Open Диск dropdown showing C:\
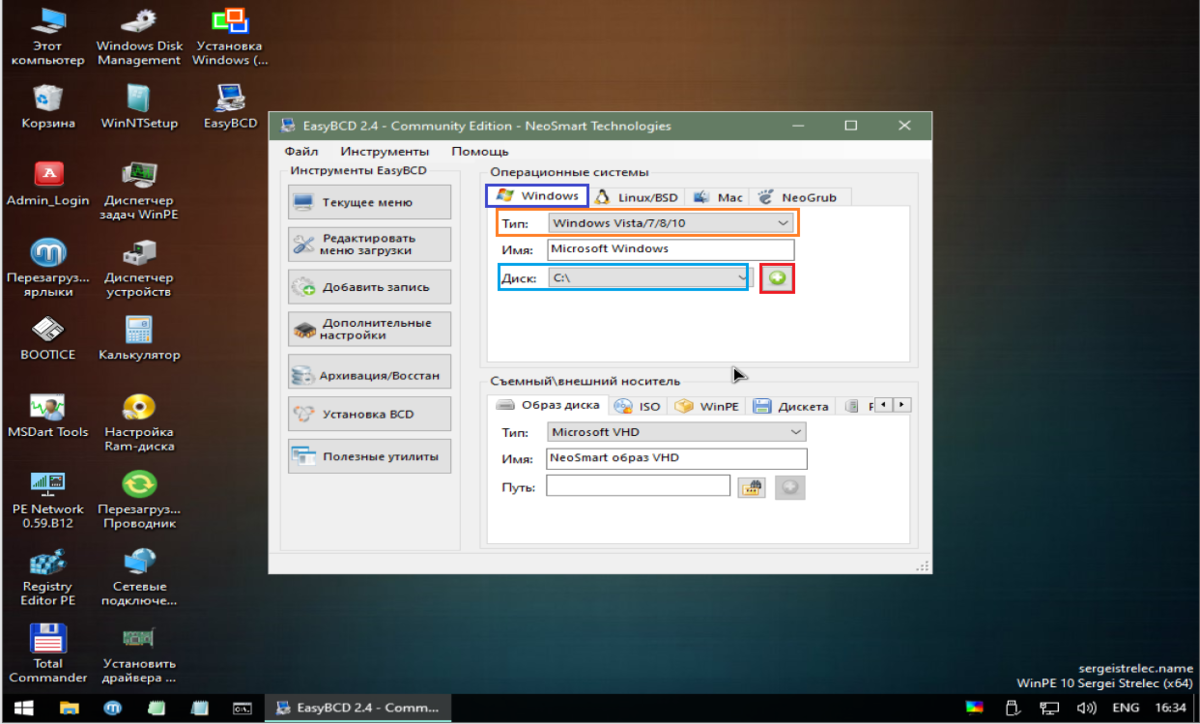 click(648, 278)
